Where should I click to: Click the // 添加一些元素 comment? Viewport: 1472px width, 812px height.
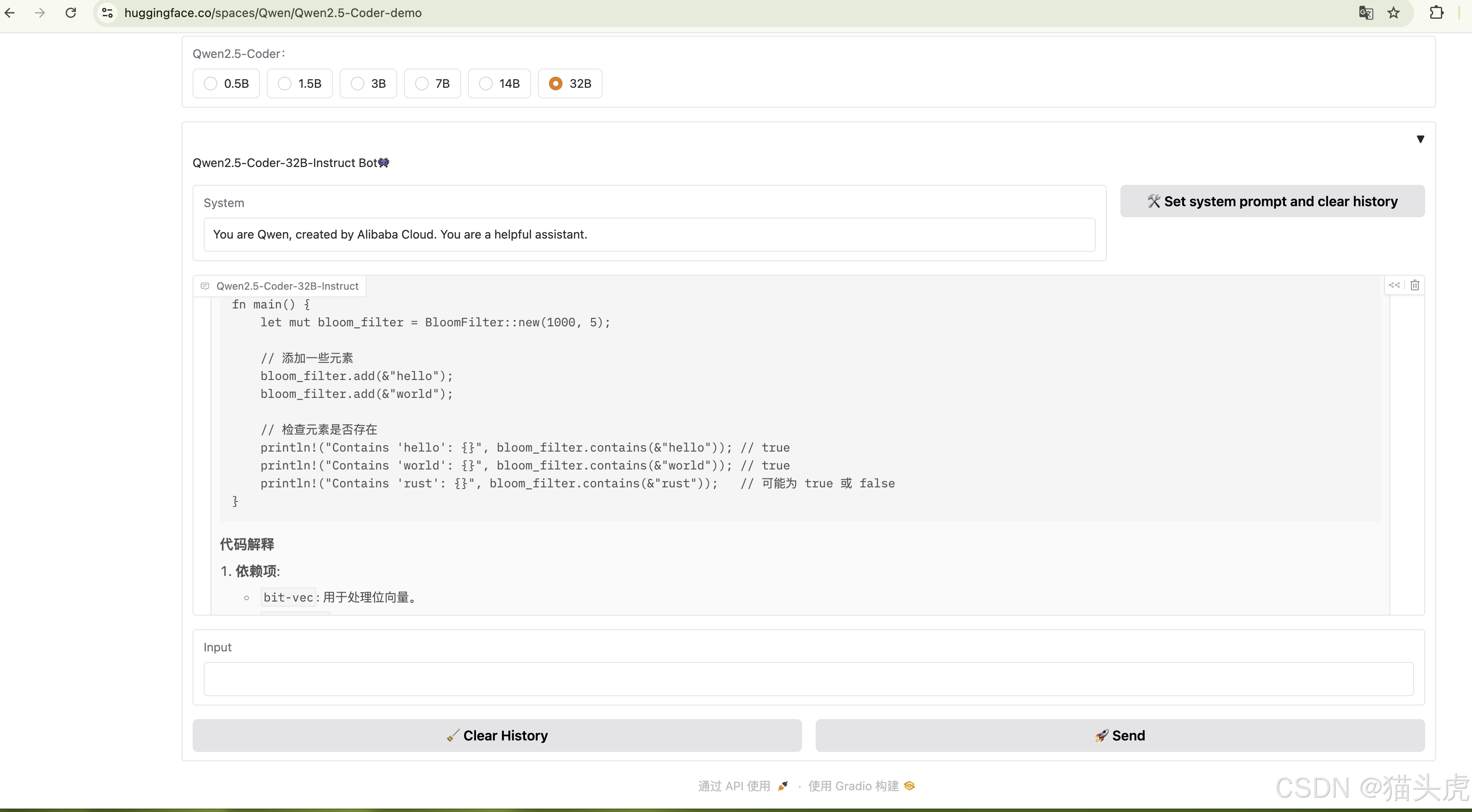click(307, 358)
